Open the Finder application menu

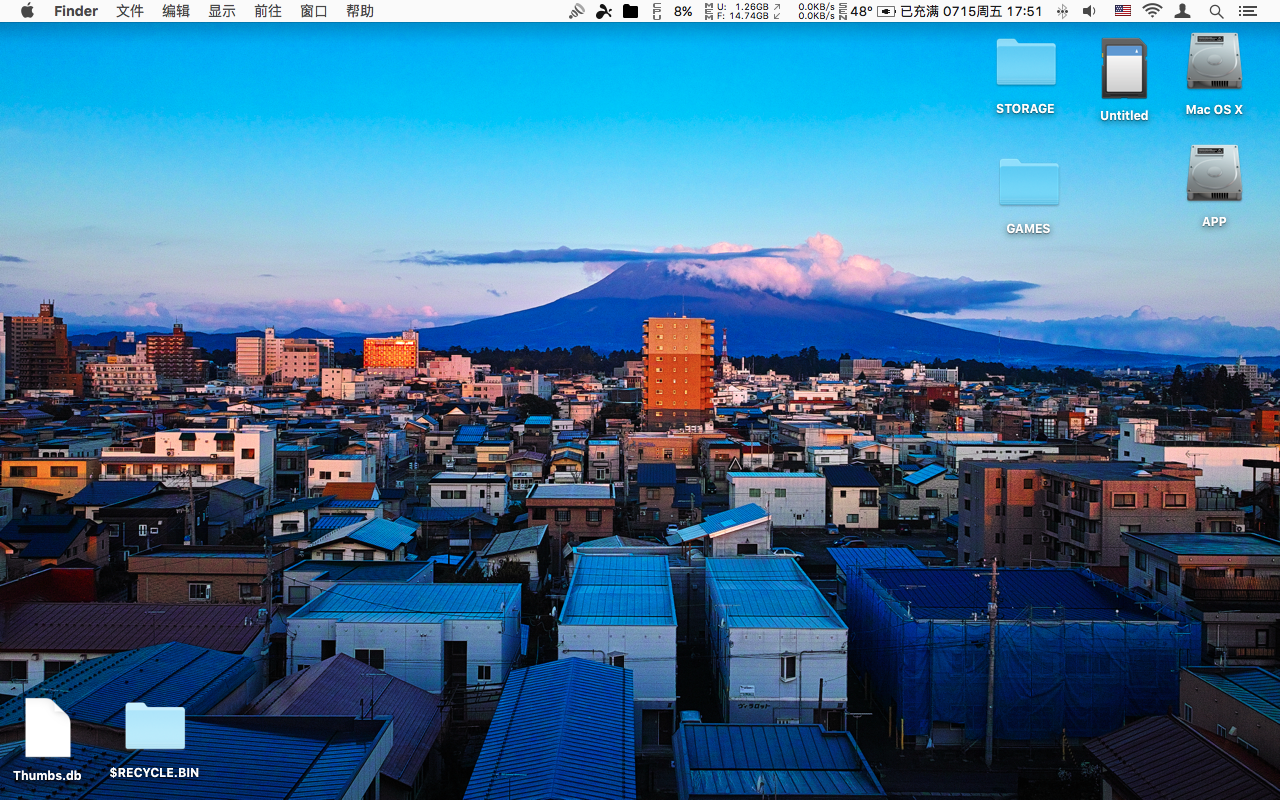[76, 11]
